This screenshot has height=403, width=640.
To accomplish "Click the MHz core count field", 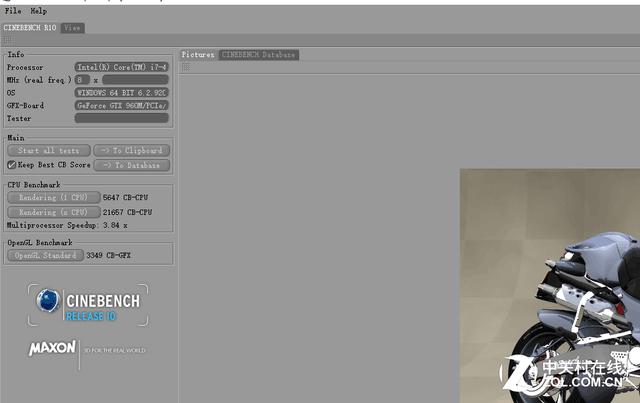I will pos(82,80).
